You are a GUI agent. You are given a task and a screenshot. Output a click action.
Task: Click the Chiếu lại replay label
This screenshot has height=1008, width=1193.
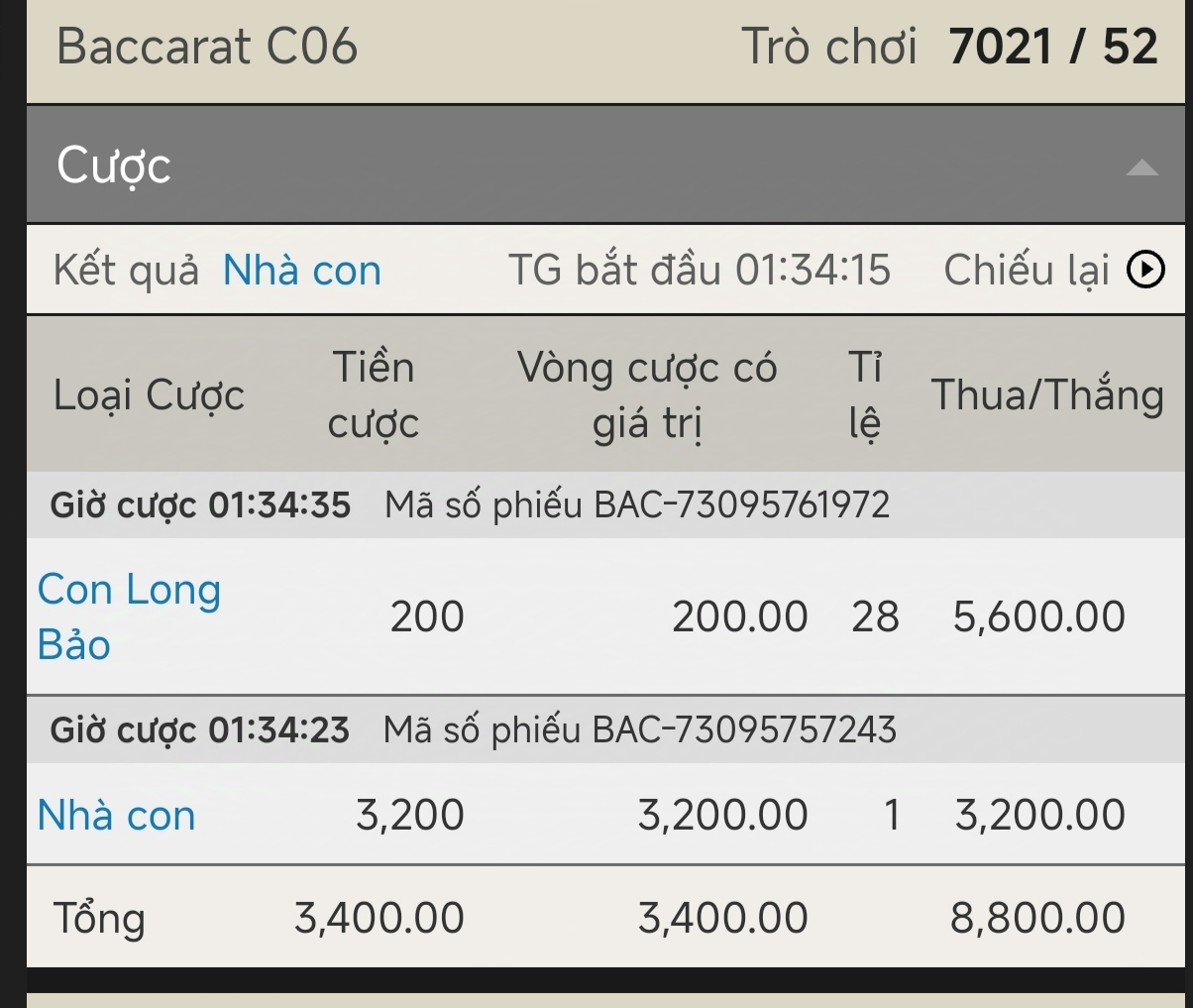[x=1026, y=271]
